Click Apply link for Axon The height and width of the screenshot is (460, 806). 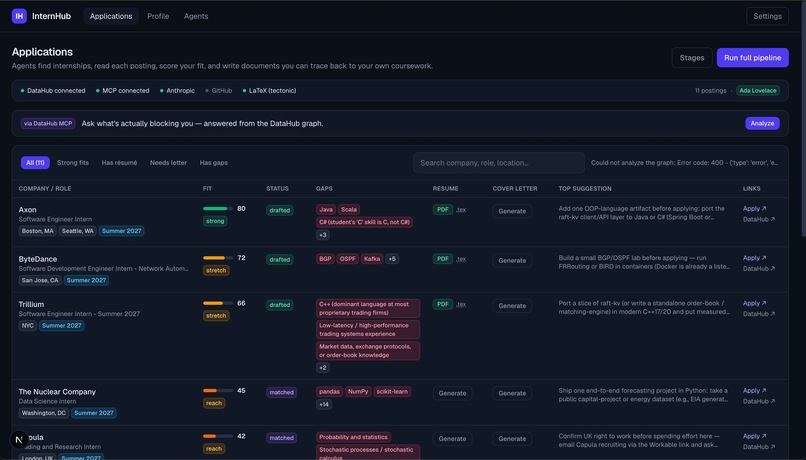754,208
